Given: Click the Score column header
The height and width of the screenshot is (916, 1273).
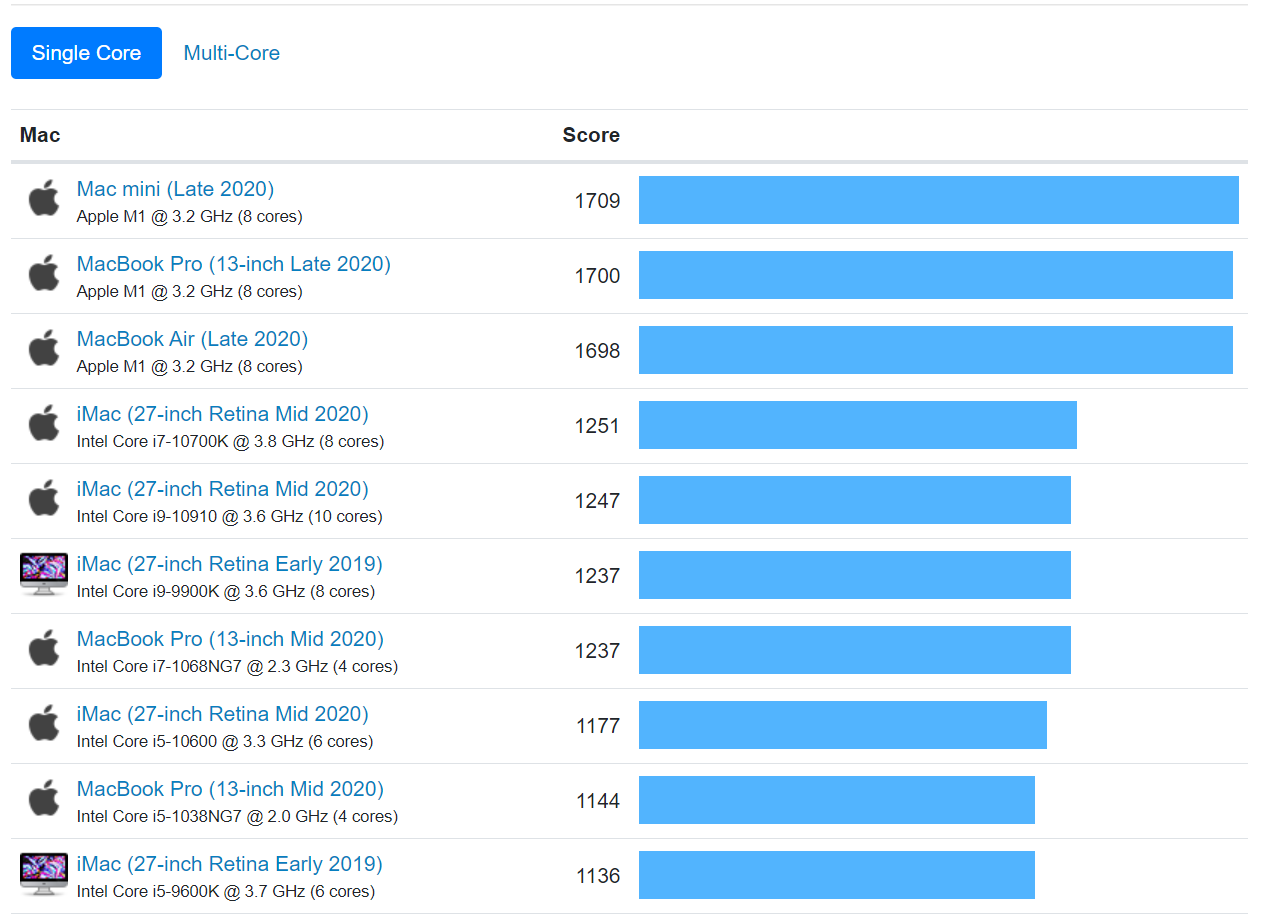Looking at the screenshot, I should [590, 135].
